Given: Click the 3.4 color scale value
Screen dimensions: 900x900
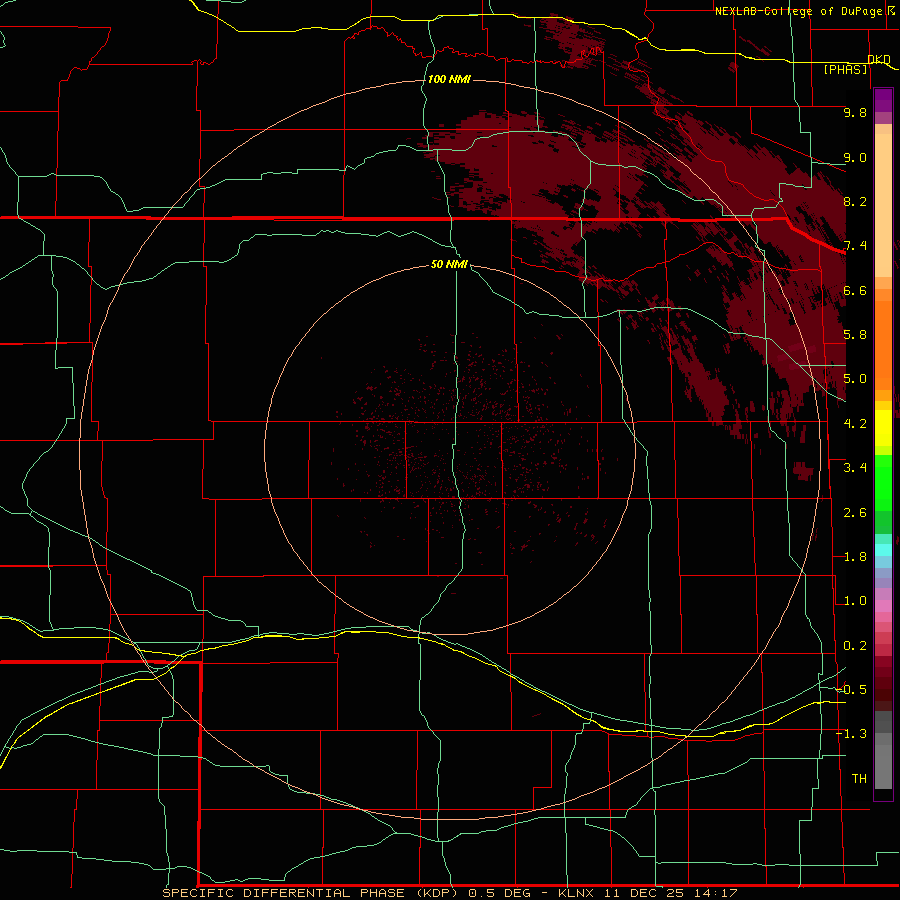Looking at the screenshot, I should [x=855, y=468].
